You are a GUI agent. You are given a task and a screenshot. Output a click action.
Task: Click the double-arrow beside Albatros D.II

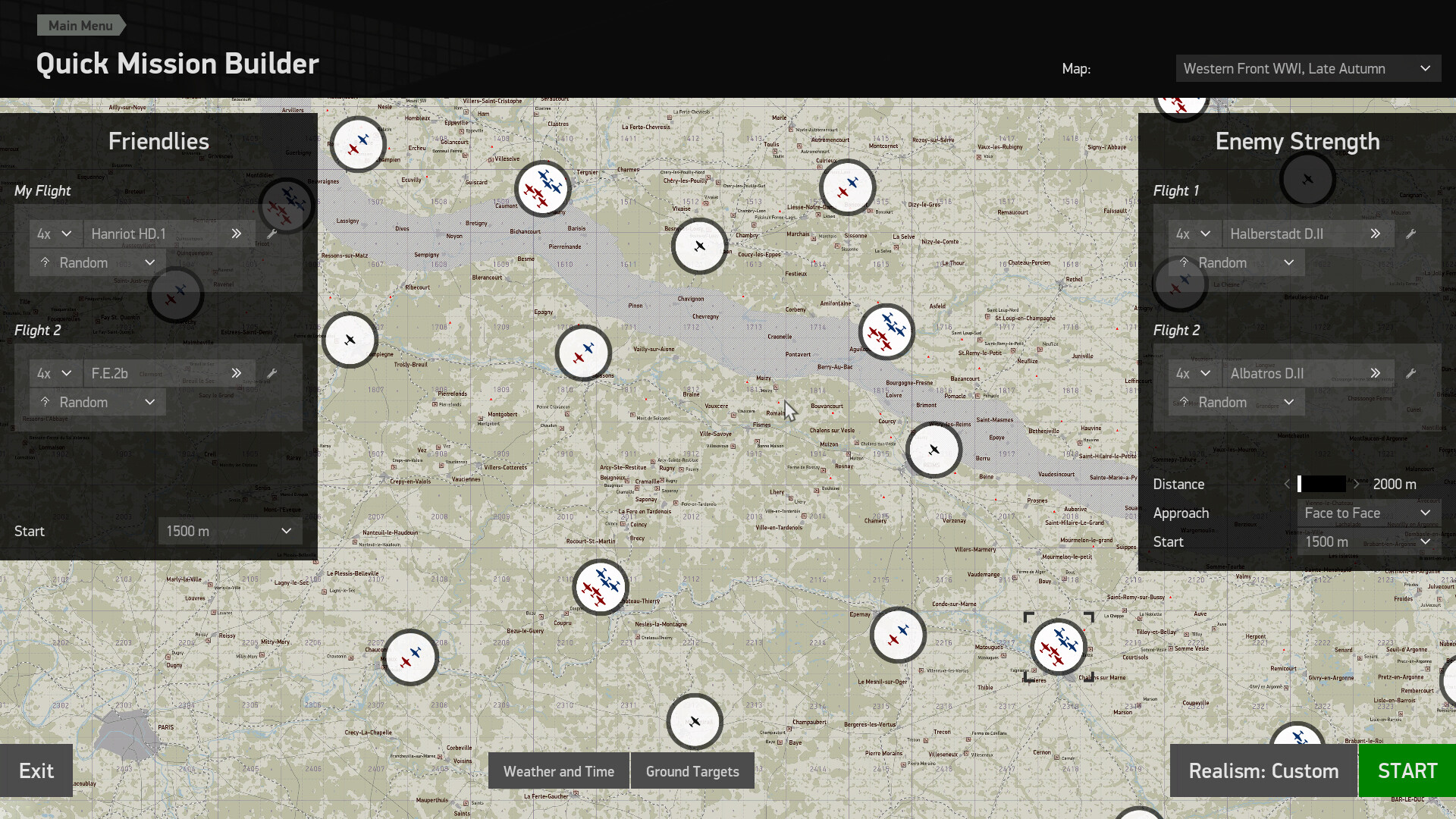1376,373
